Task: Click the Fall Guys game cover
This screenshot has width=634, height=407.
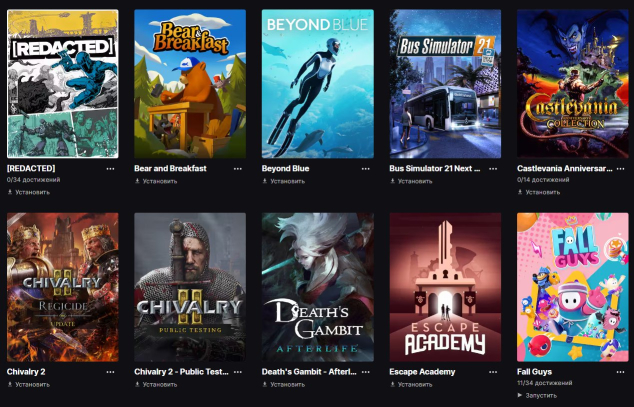Action: coord(573,287)
